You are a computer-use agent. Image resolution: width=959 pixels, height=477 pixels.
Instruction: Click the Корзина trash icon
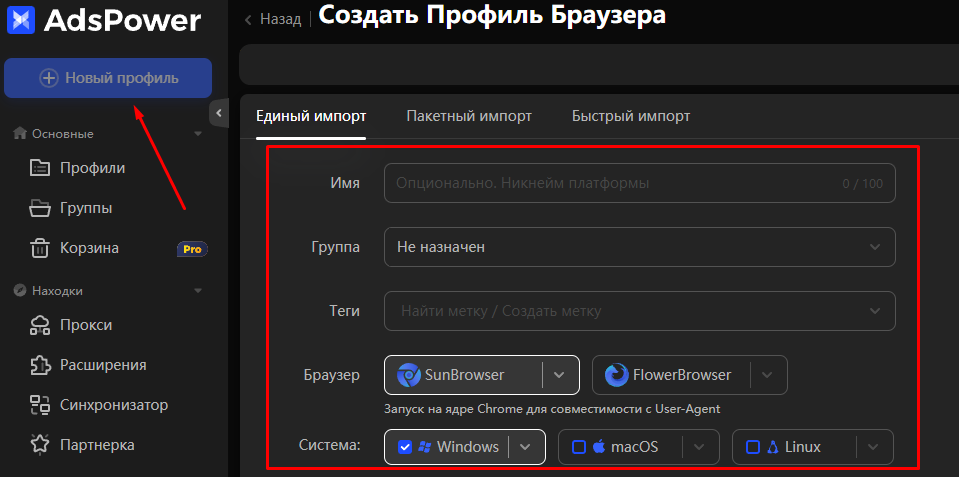click(x=40, y=248)
